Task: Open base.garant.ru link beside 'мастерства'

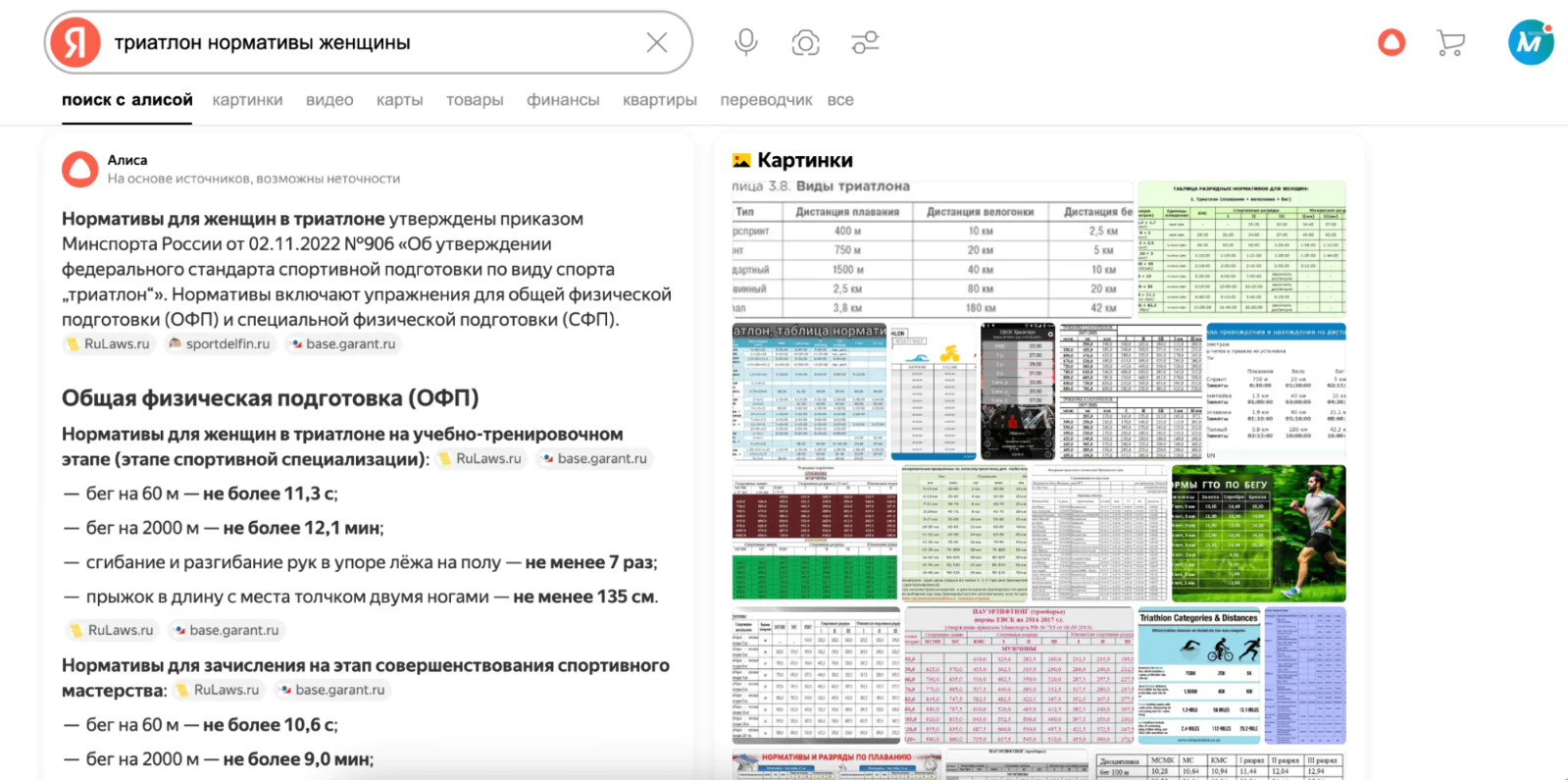Action: point(332,691)
